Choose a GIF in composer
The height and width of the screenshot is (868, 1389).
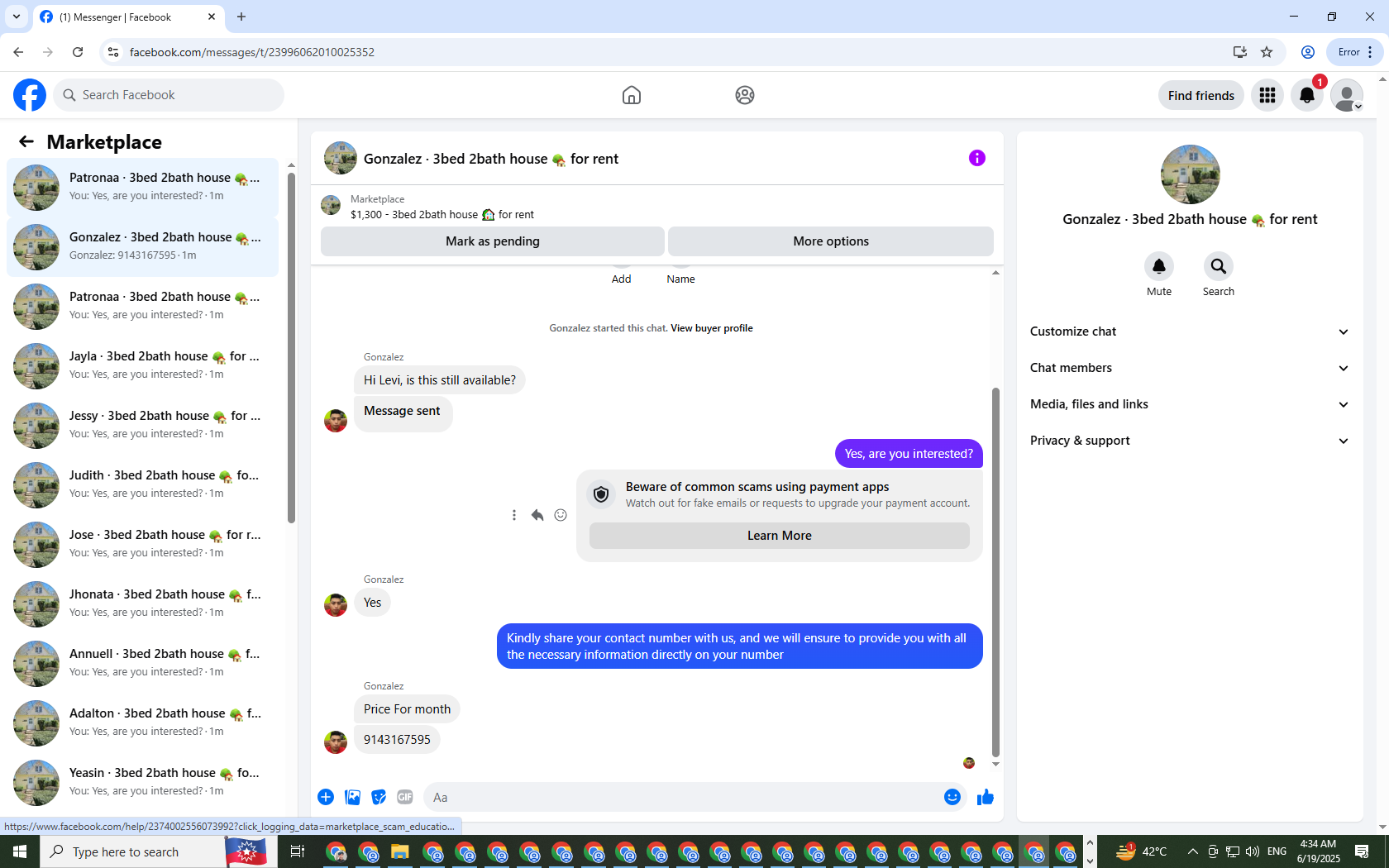[405, 797]
